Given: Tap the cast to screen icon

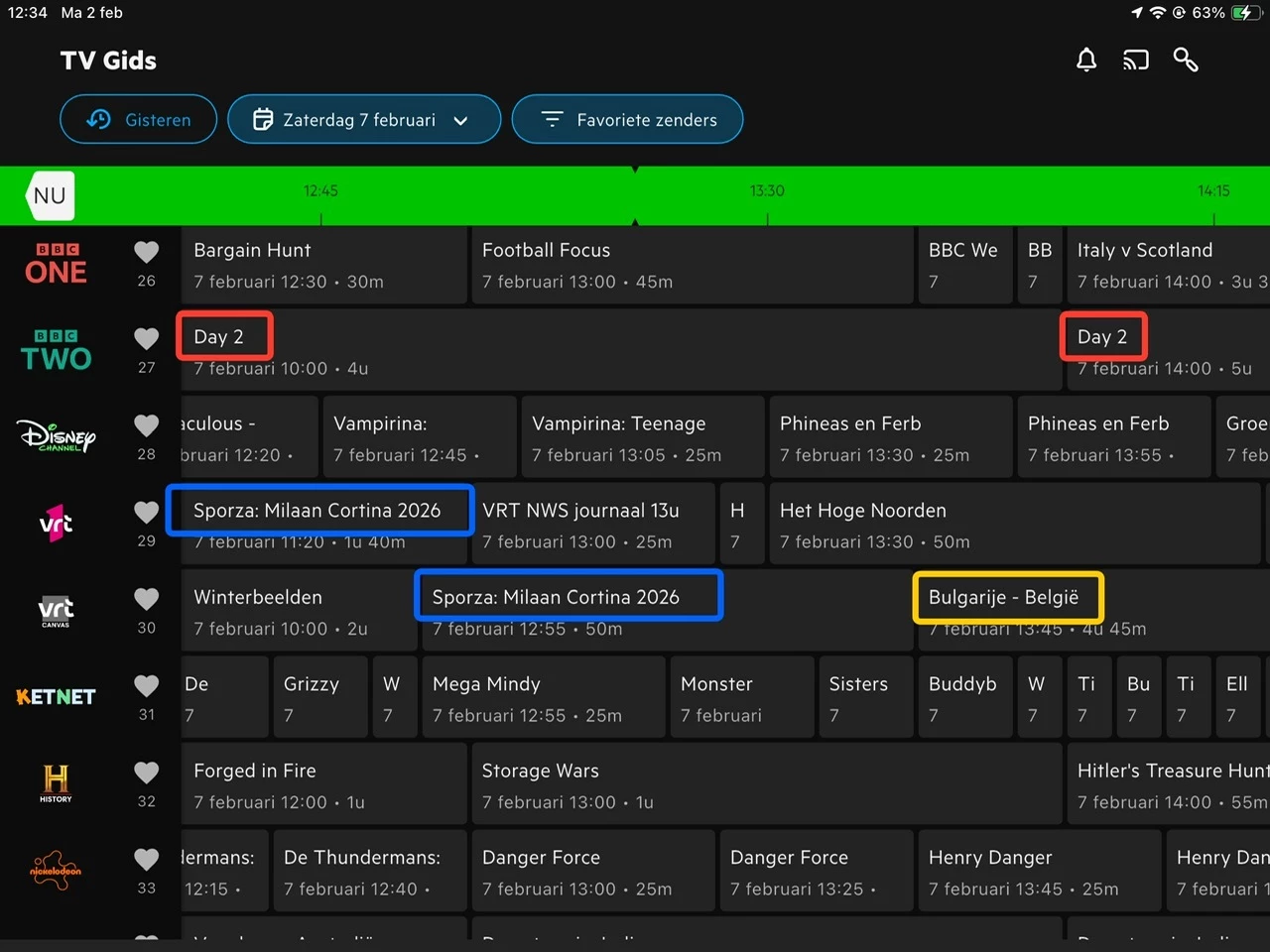Looking at the screenshot, I should pos(1136,60).
